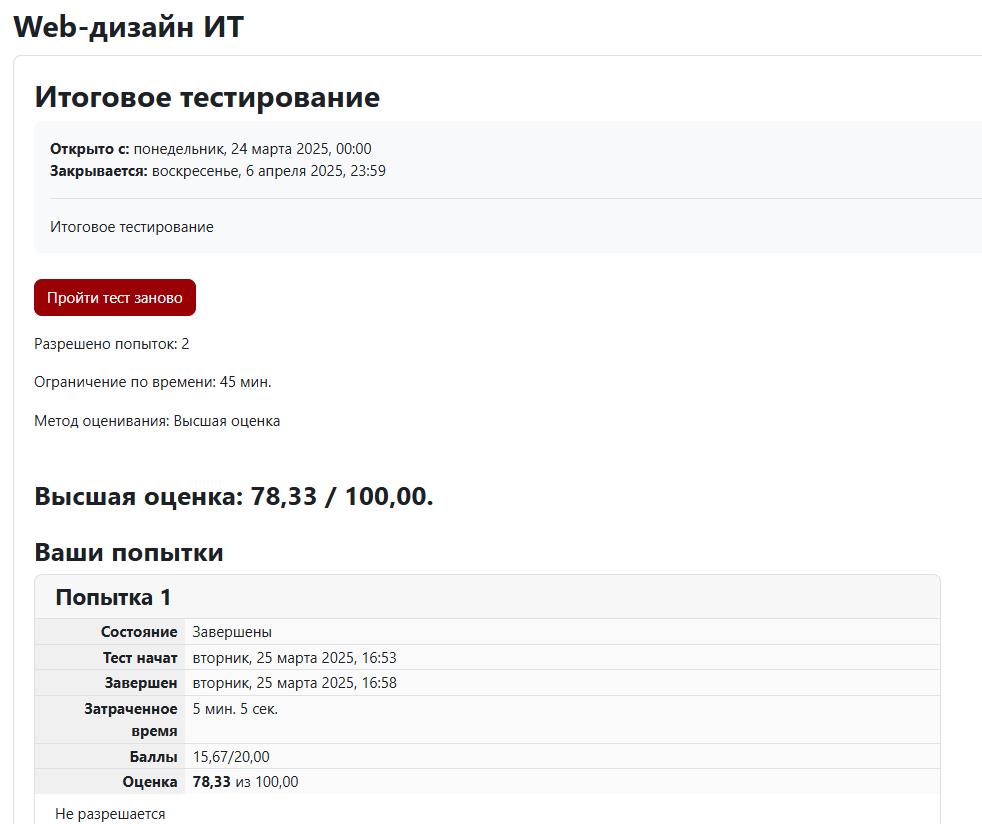Click the 'Оценка' row label

pyautogui.click(x=150, y=781)
